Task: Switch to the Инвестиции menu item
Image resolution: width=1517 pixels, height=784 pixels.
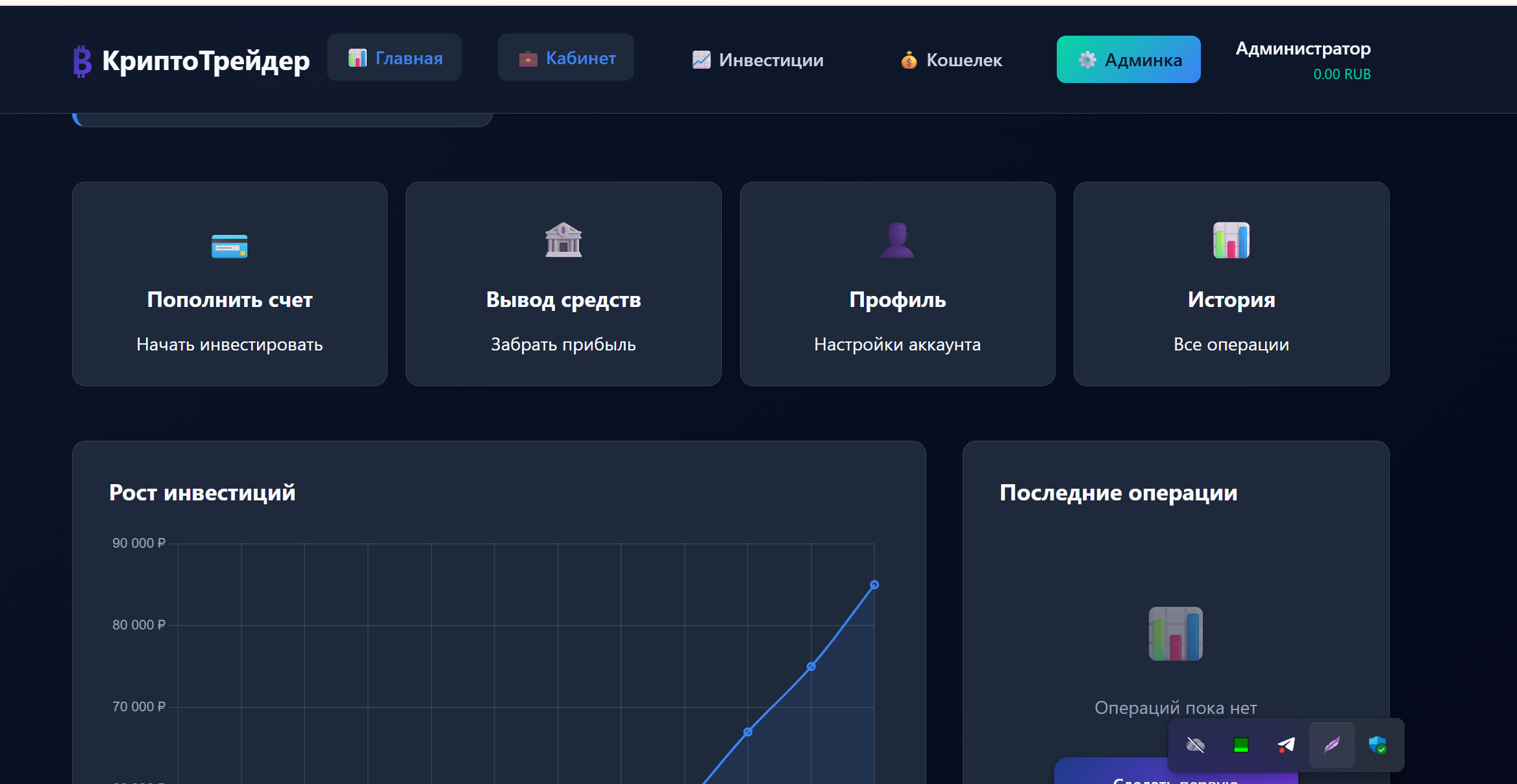Action: 758,60
